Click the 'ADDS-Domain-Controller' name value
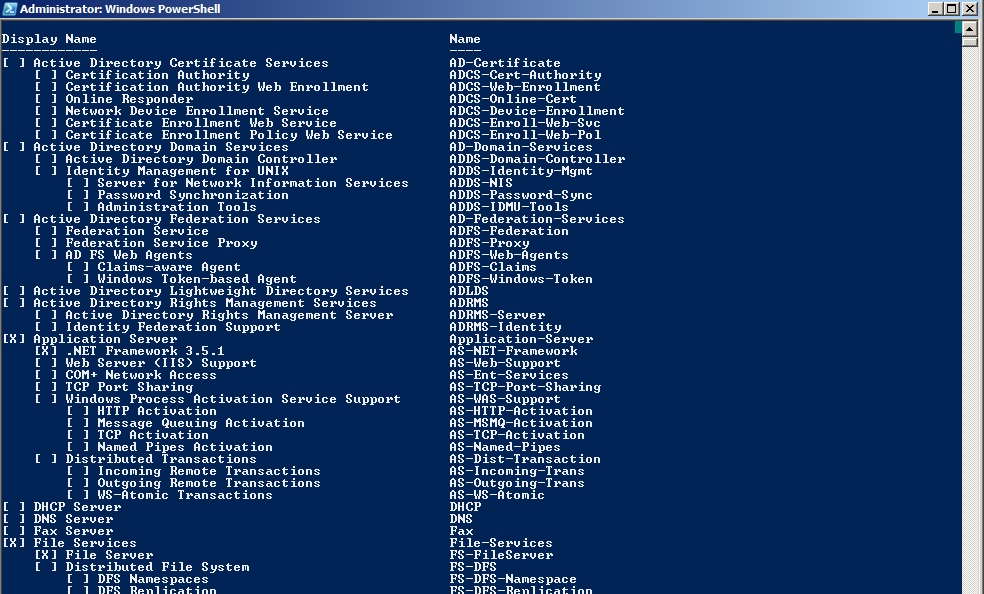 tap(537, 159)
